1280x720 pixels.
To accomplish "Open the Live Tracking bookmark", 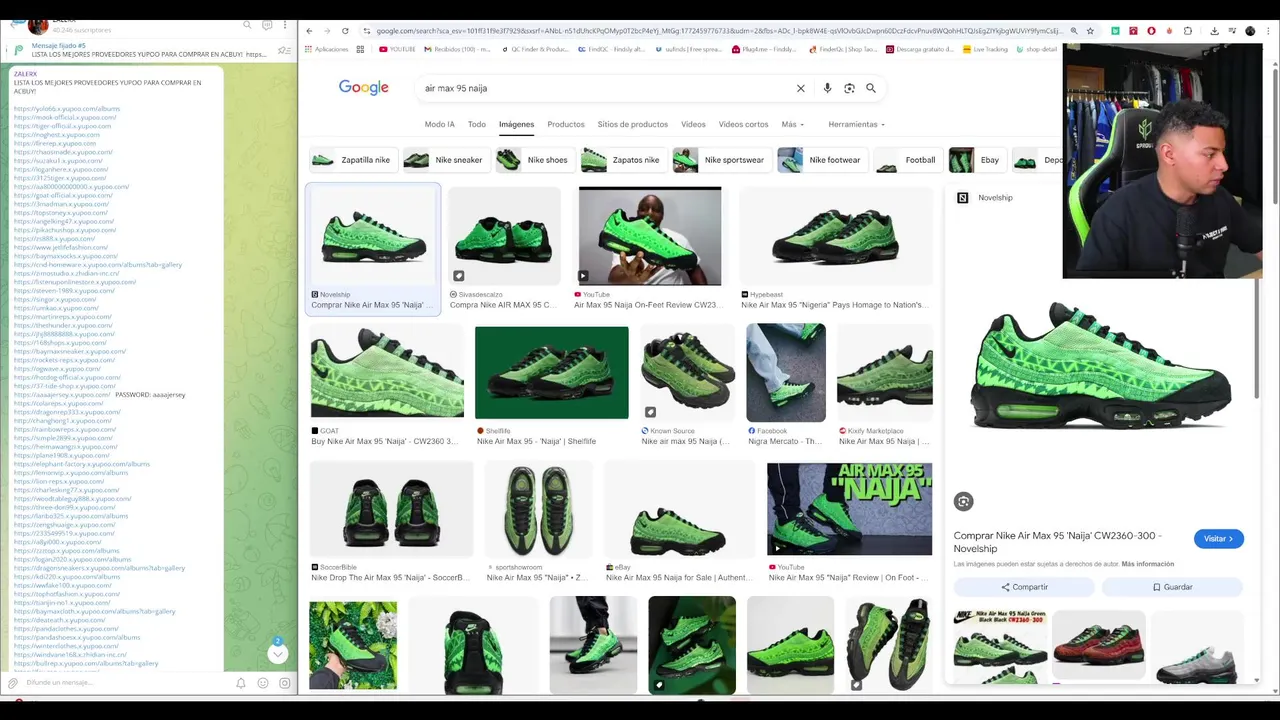I will [985, 49].
